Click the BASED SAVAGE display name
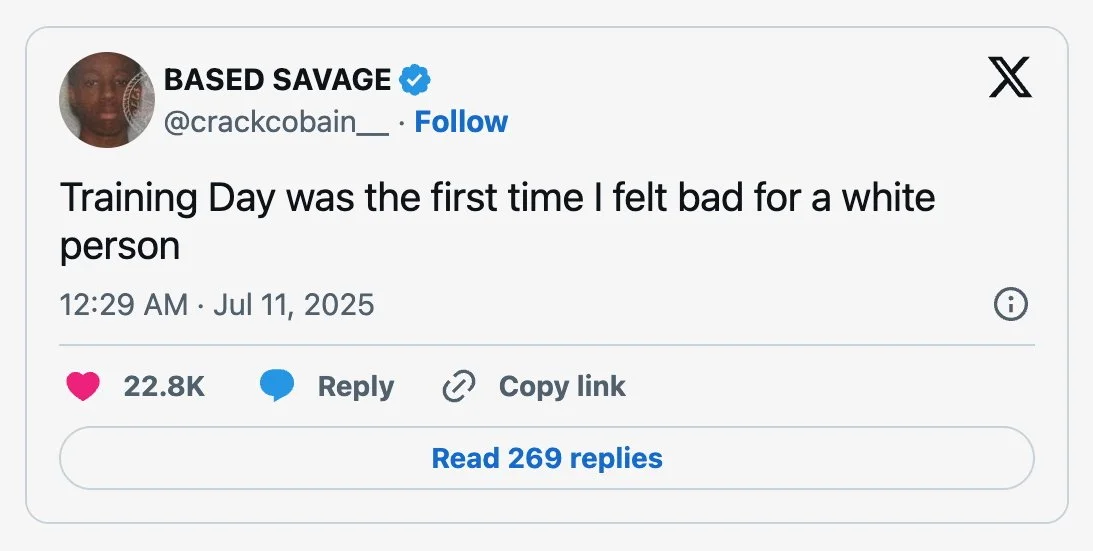The image size is (1093, 551). [x=277, y=78]
